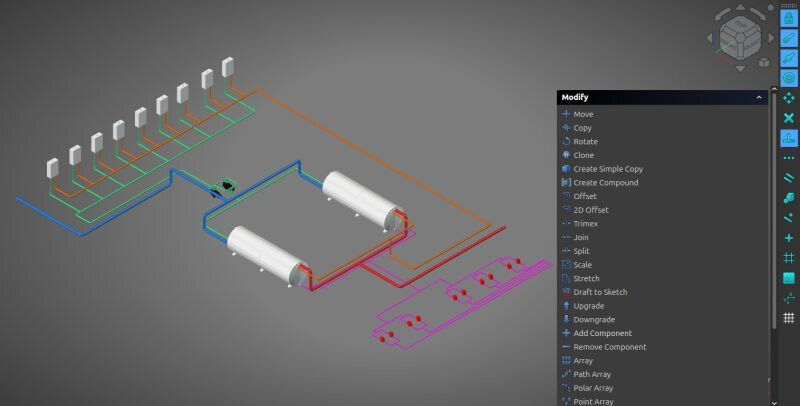Screen dimensions: 800x406
Task: Toggle the snap endpoint button
Action: pyautogui.click(x=788, y=38)
